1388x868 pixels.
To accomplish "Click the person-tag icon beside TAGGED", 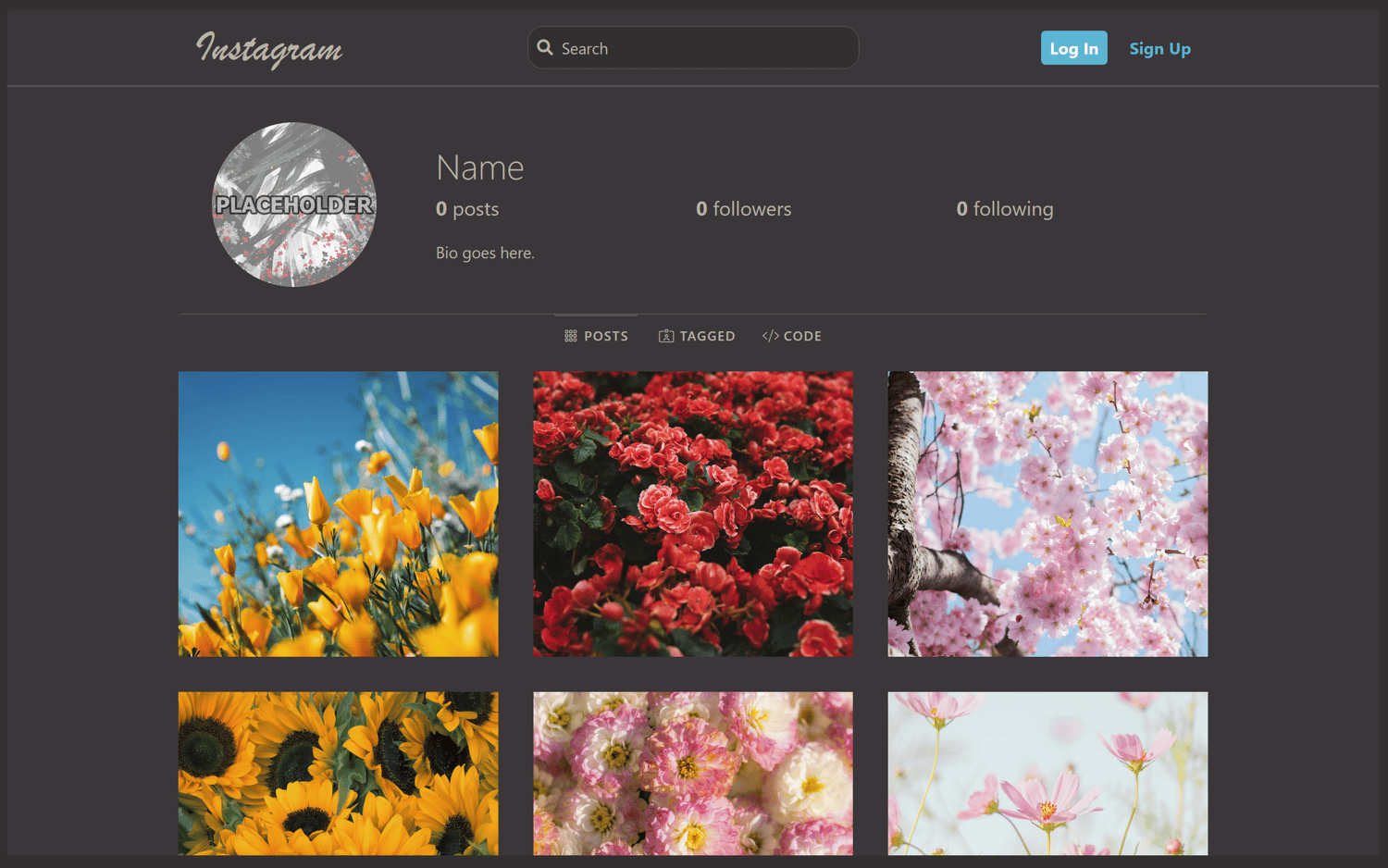I will pos(666,336).
